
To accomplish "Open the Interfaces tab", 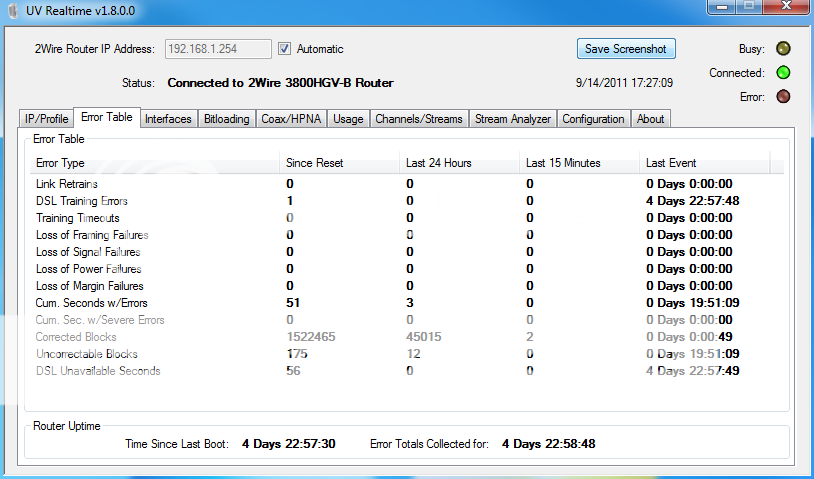I will (168, 119).
